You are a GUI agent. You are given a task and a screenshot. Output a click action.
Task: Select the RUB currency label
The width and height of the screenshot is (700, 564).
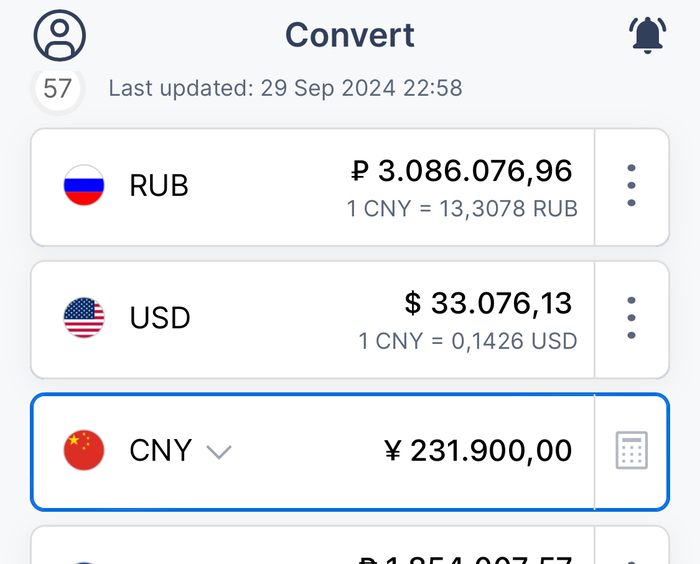click(x=159, y=186)
